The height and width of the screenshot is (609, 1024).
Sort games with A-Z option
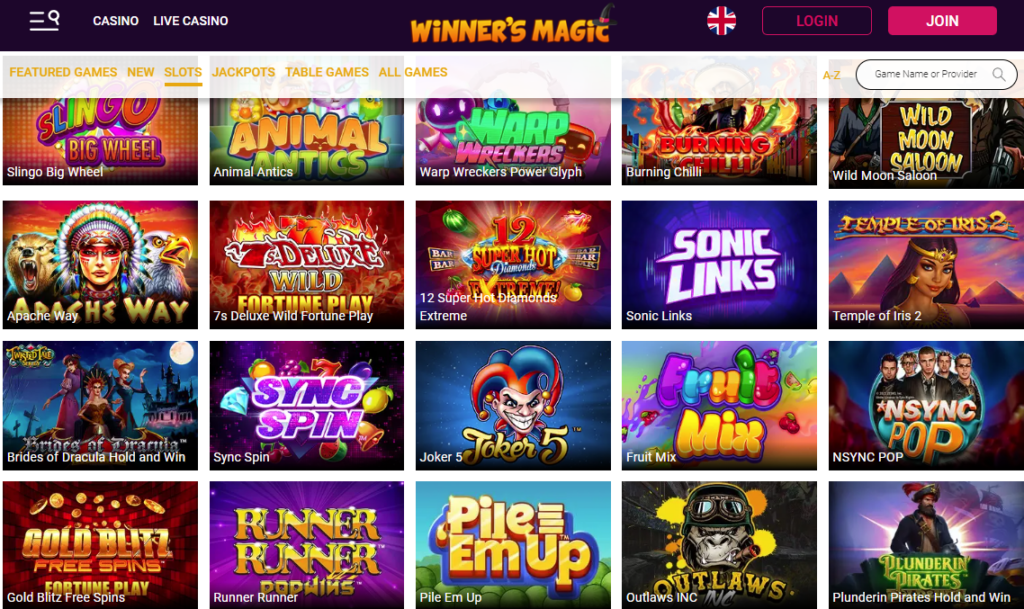point(831,75)
